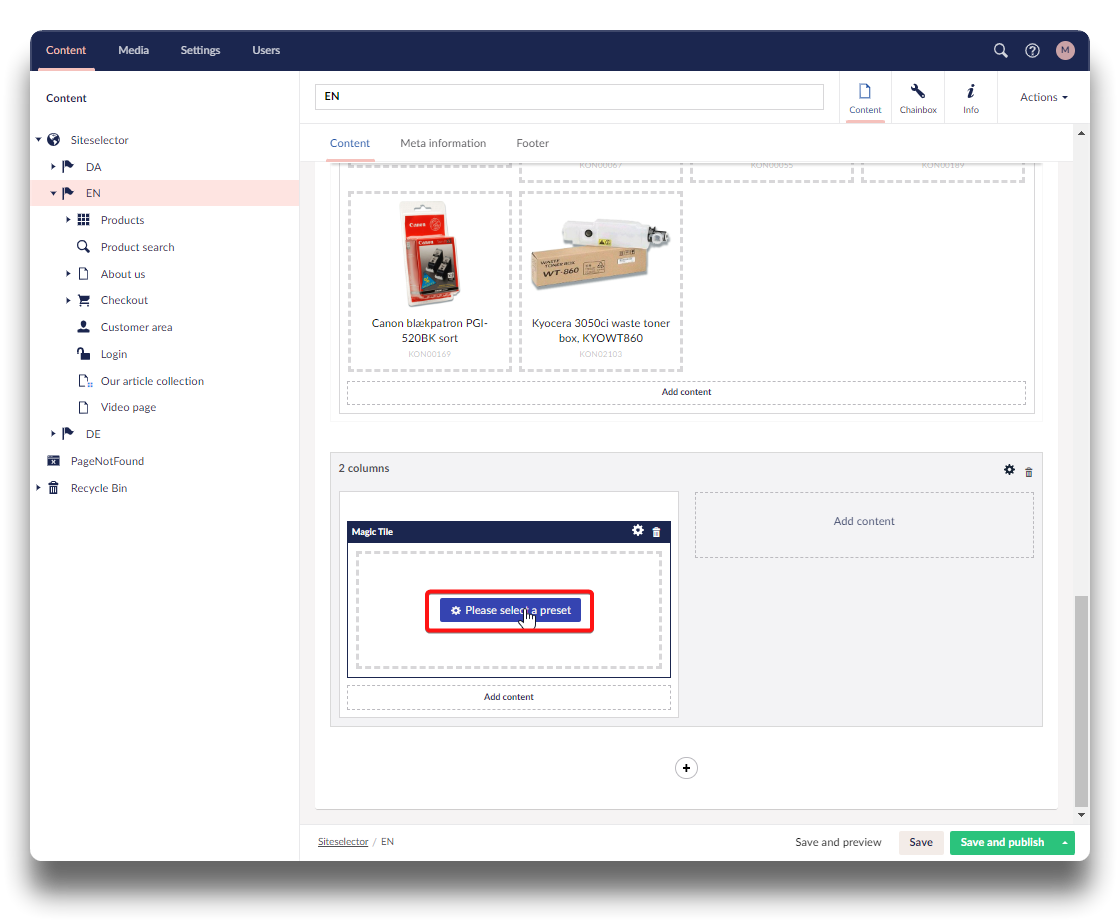This screenshot has height=923, width=1120.
Task: Expand the DA language node
Action: click(53, 167)
